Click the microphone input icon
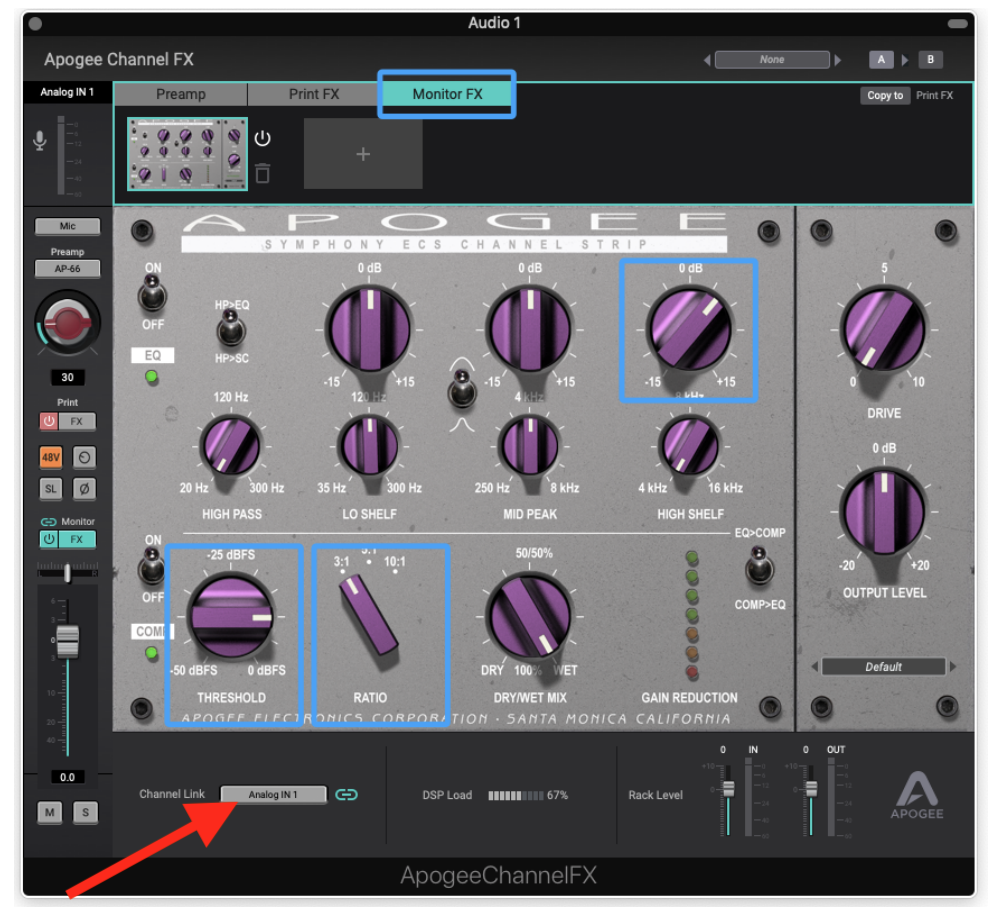The width and height of the screenshot is (996, 924). point(39,139)
